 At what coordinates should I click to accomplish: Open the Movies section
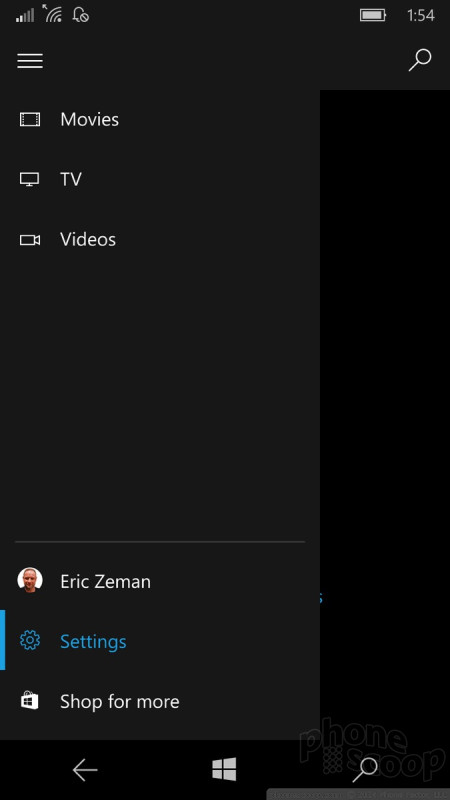(160, 120)
